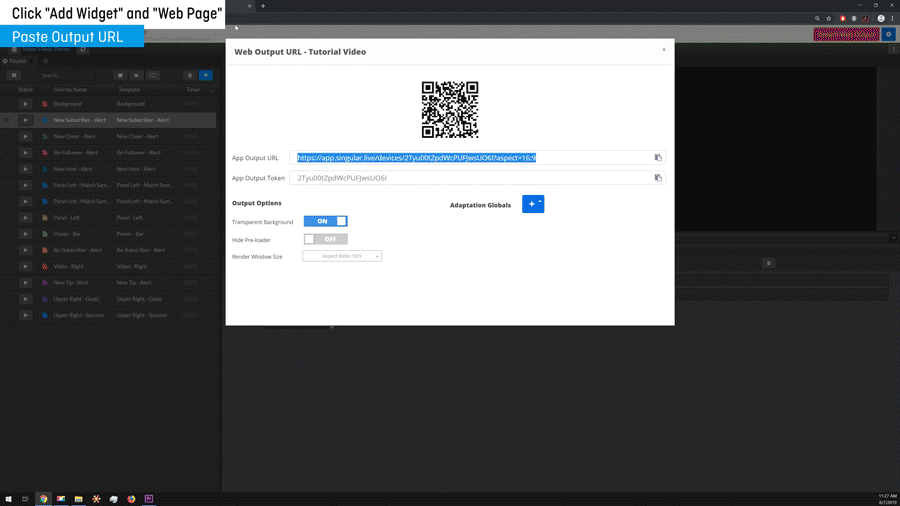
Task: Click the trash icon in the right panel
Action: [x=769, y=263]
